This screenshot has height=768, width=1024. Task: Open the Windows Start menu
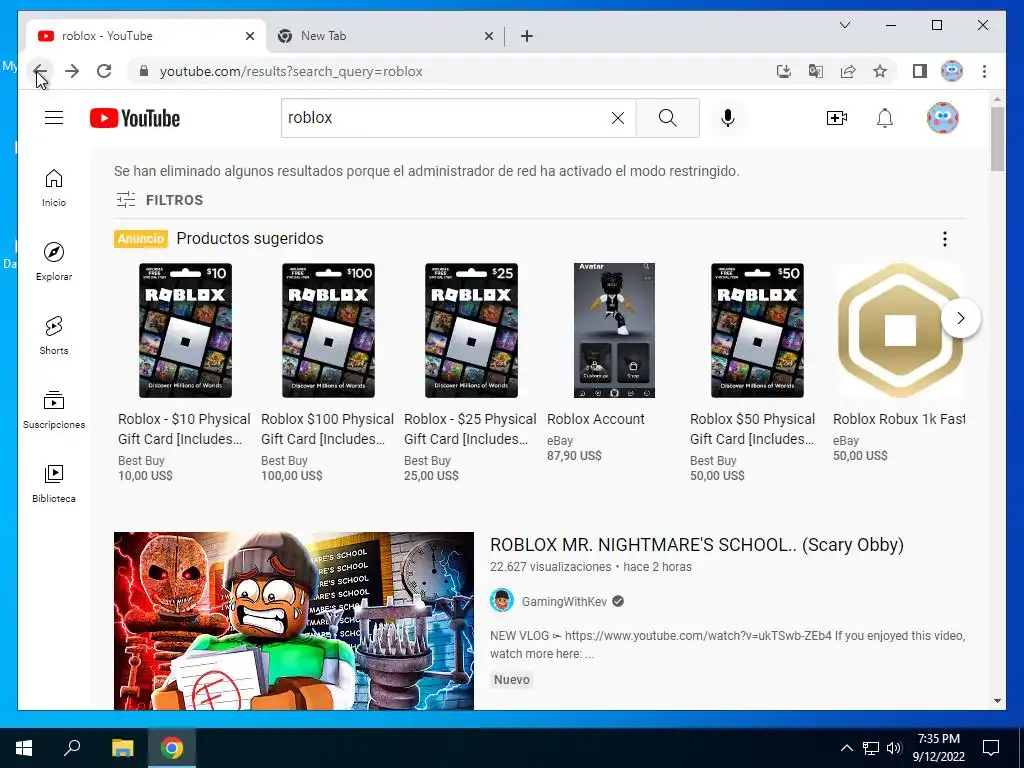coord(24,748)
